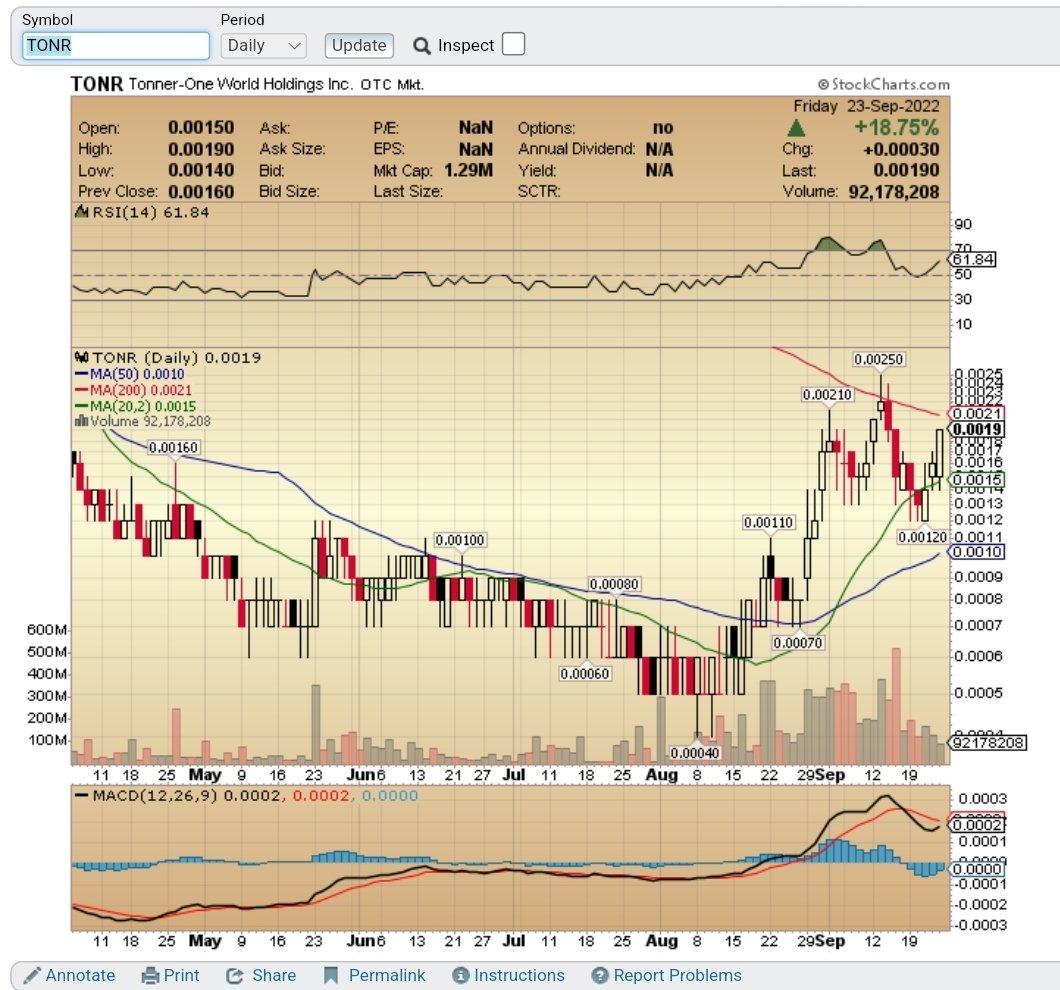
Task: Click the MACD(12,26,9) legend label
Action: [x=155, y=795]
